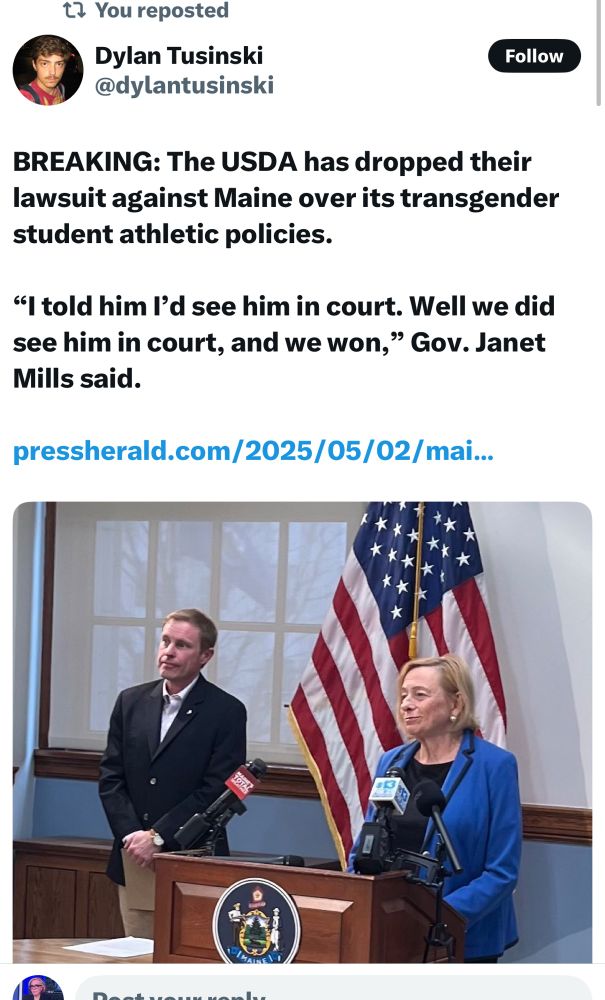Follow Dylan Tusinski with the Follow button
Image resolution: width=605 pixels, height=1000 pixels.
point(534,56)
